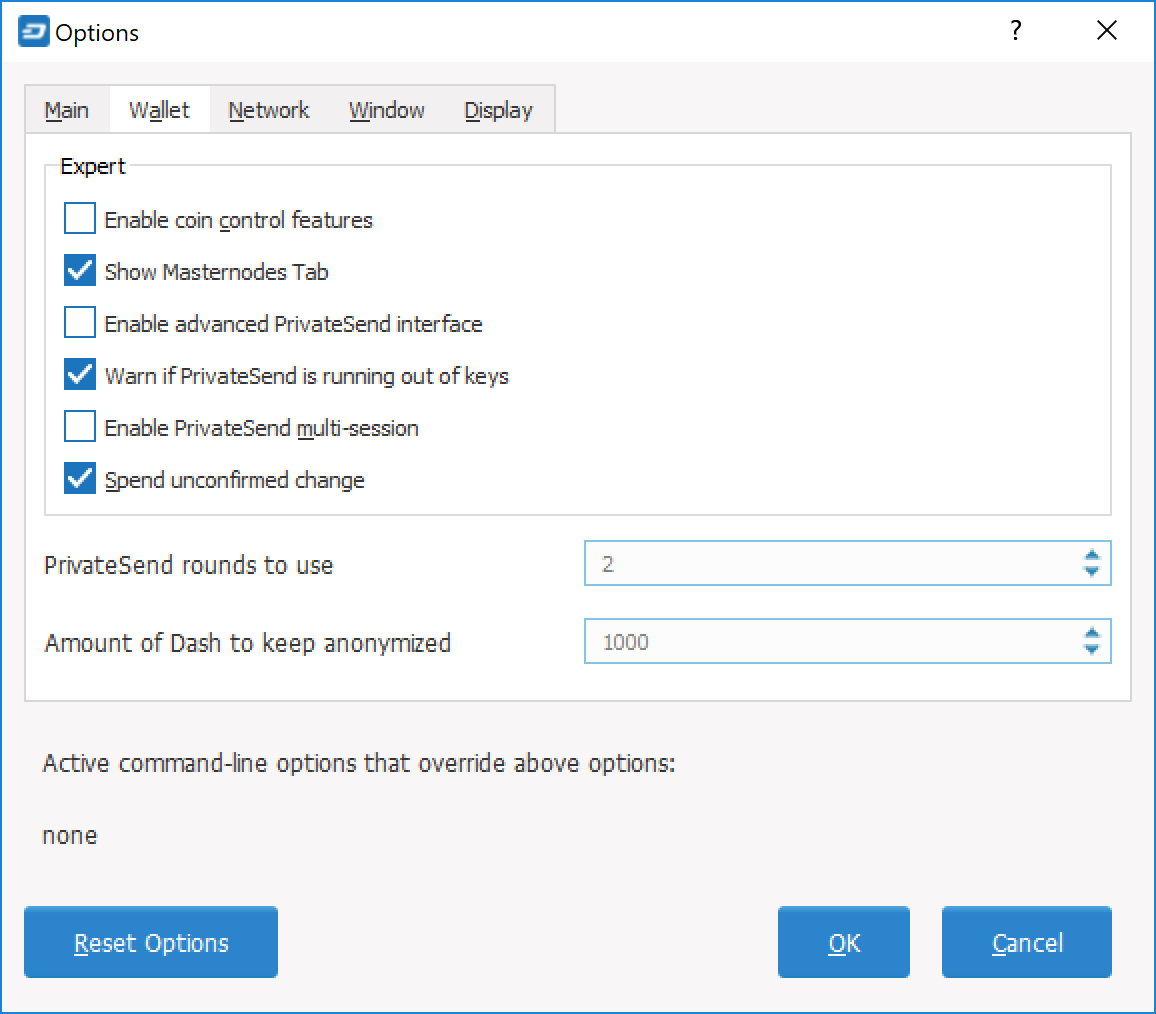Go to the Window tab
The image size is (1156, 1014).
(387, 110)
